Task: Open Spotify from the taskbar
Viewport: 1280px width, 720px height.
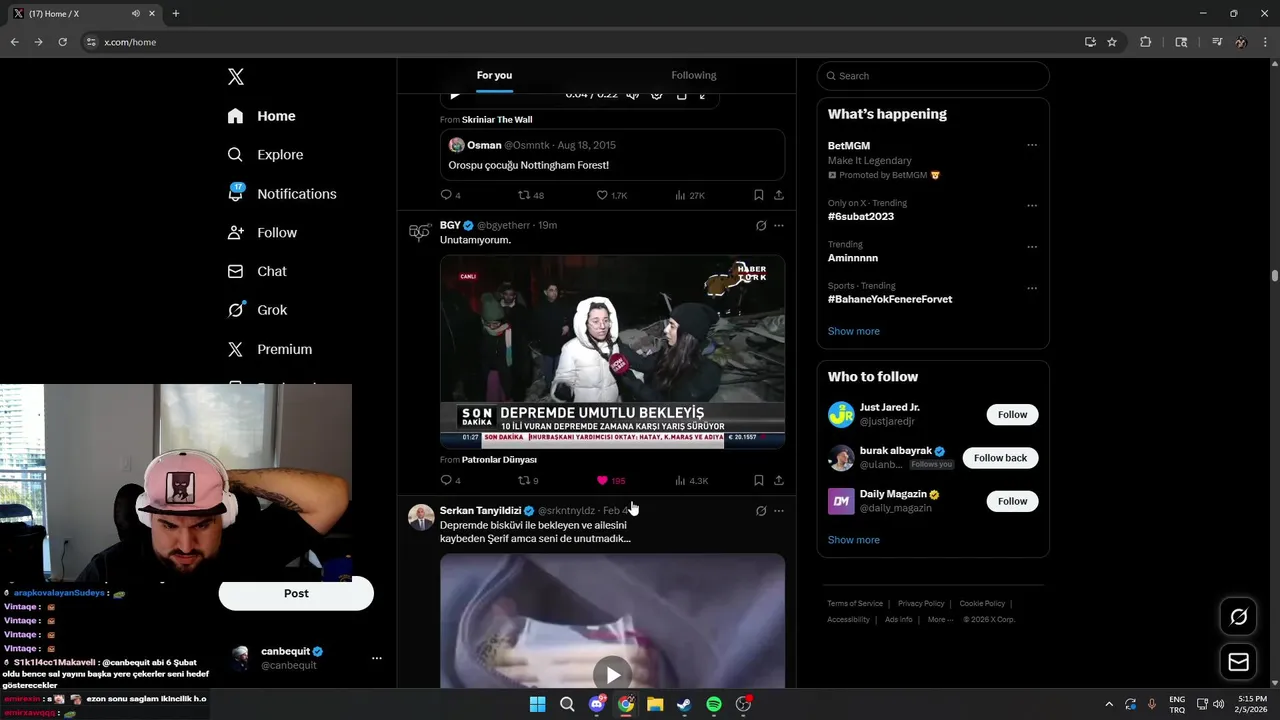Action: click(714, 704)
